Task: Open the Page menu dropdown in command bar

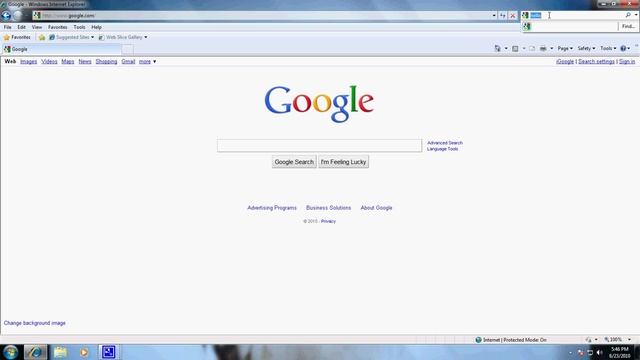Action: (x=565, y=49)
